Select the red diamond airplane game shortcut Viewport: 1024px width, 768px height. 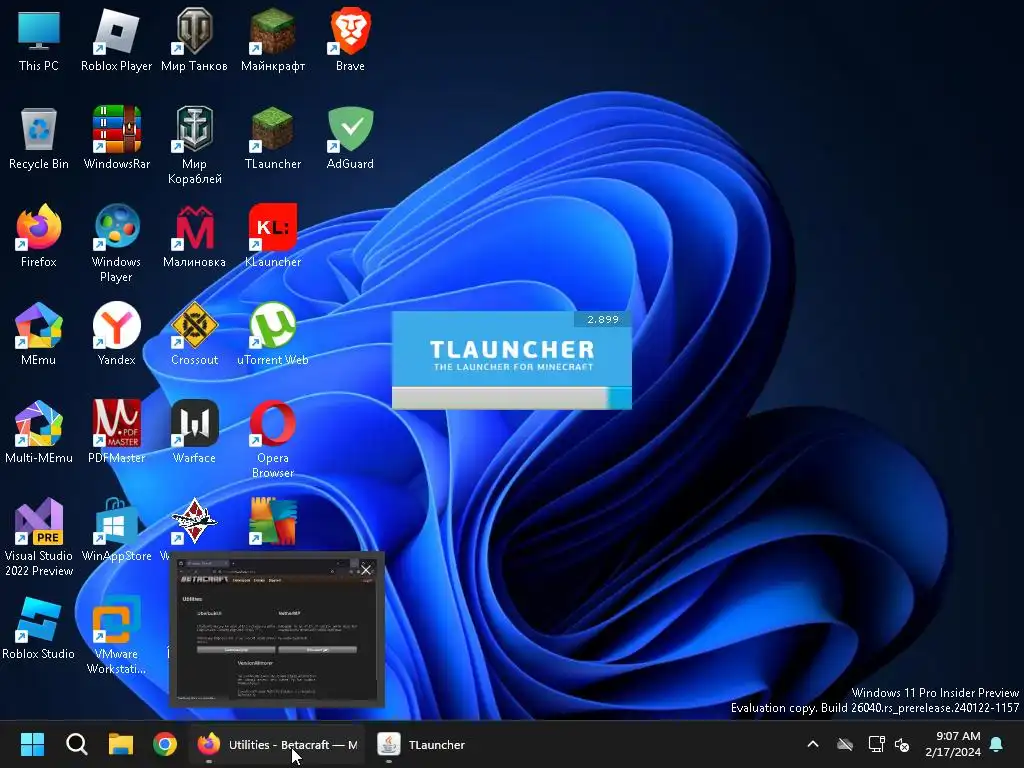coord(194,522)
